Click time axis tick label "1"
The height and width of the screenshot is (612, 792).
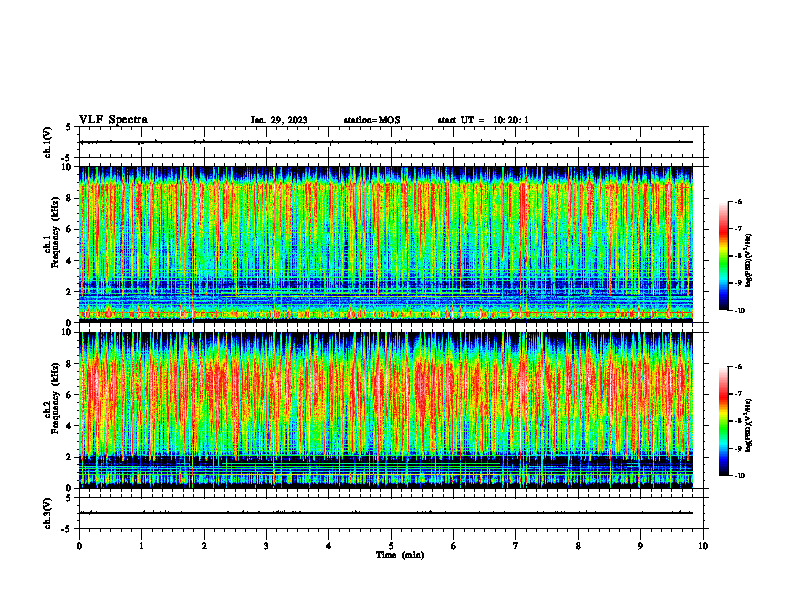click(141, 546)
